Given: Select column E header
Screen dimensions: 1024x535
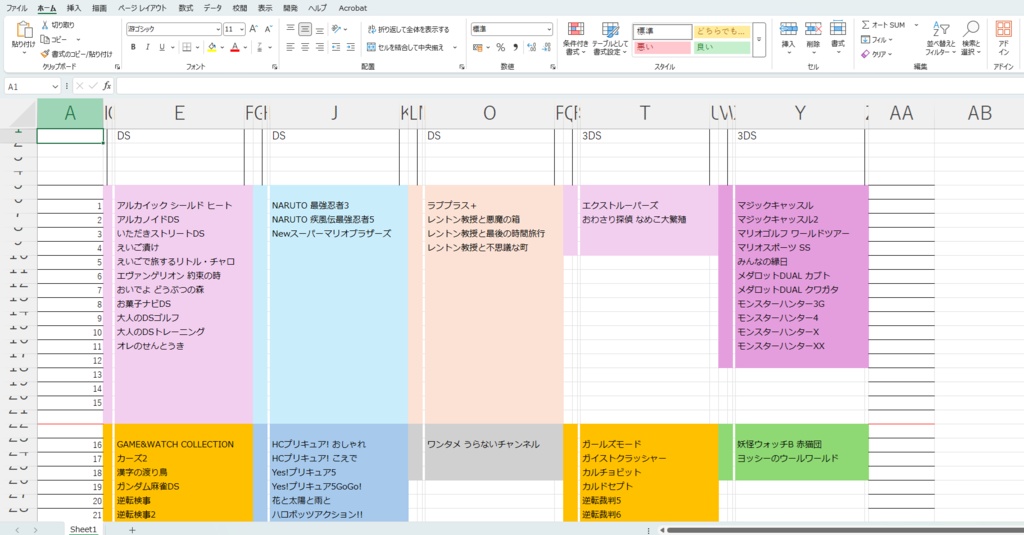Looking at the screenshot, I should [x=179, y=113].
